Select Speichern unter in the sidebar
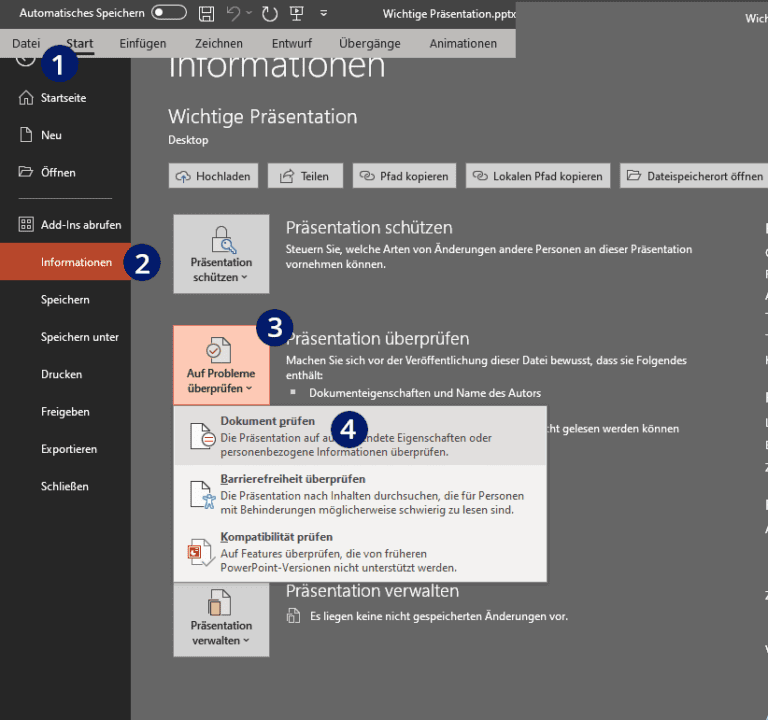This screenshot has height=720, width=768. pyautogui.click(x=80, y=337)
